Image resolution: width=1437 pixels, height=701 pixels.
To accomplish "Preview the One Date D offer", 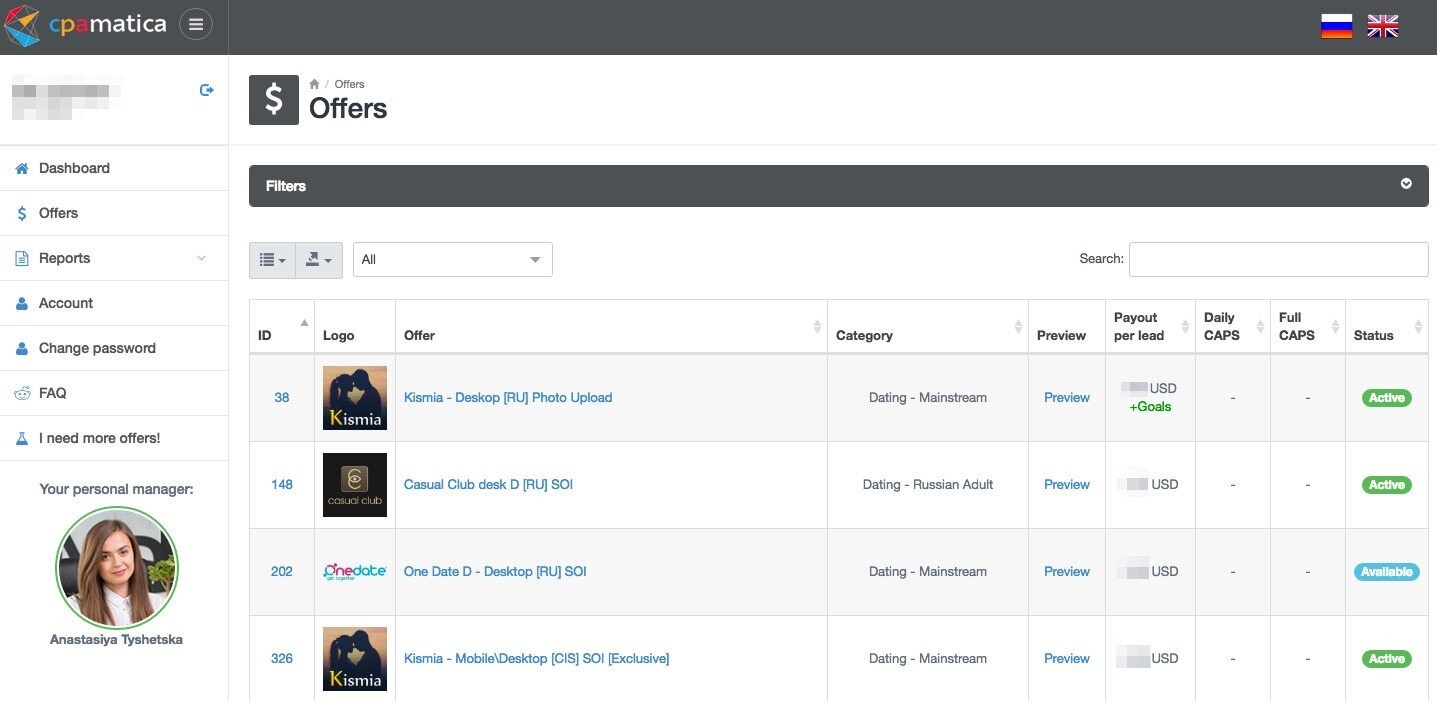I will point(1066,572).
